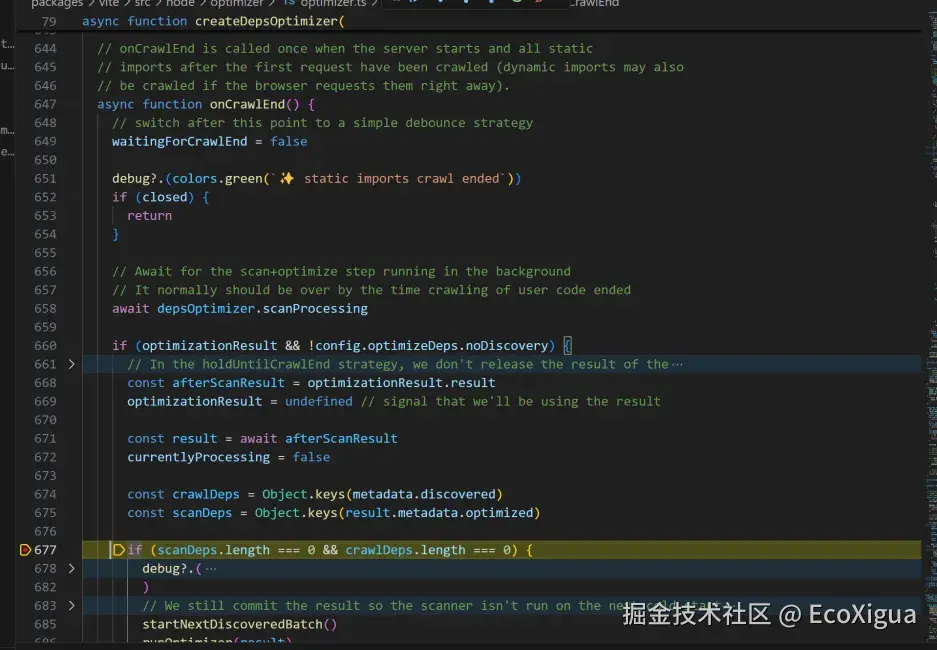The height and width of the screenshot is (650, 937).
Task: Click 'currentlyProcessing' on line 672
Action: pyautogui.click(x=198, y=456)
